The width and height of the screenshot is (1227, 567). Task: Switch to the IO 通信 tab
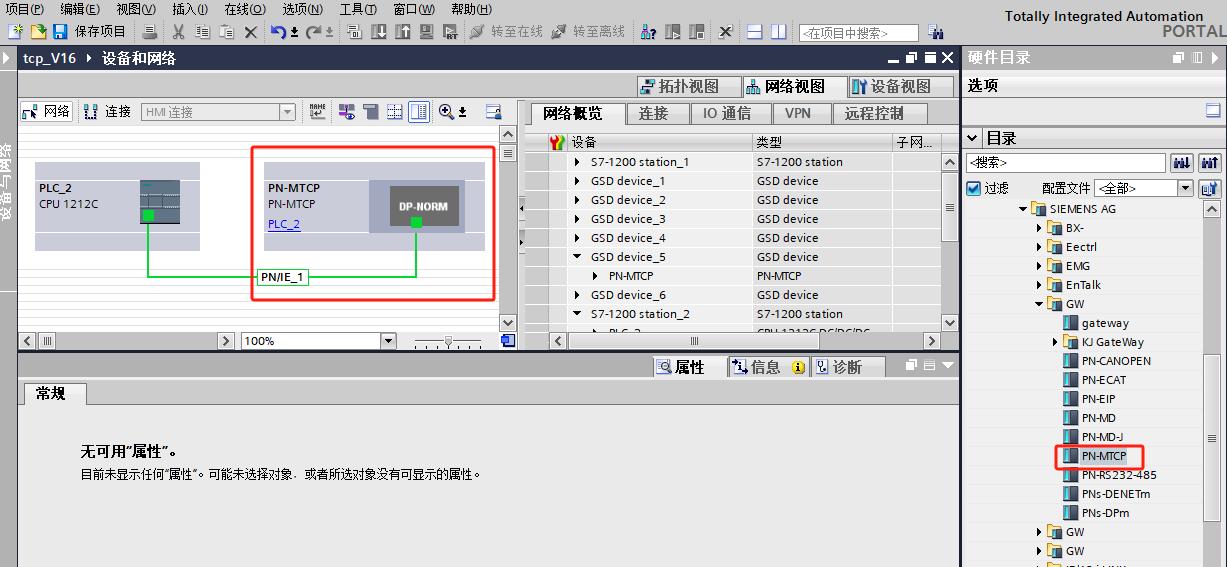[726, 113]
